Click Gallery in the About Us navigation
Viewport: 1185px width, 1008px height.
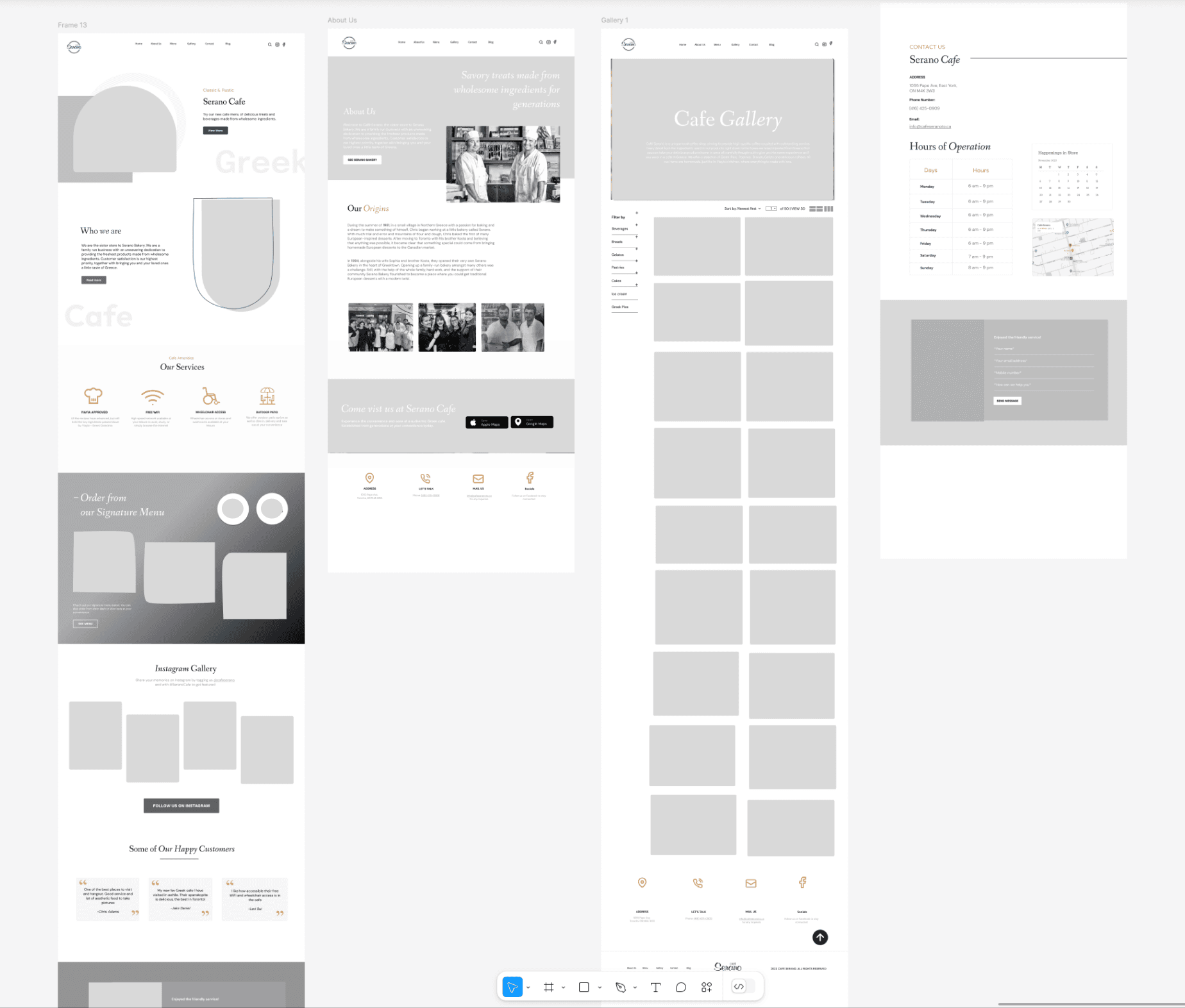coord(454,42)
